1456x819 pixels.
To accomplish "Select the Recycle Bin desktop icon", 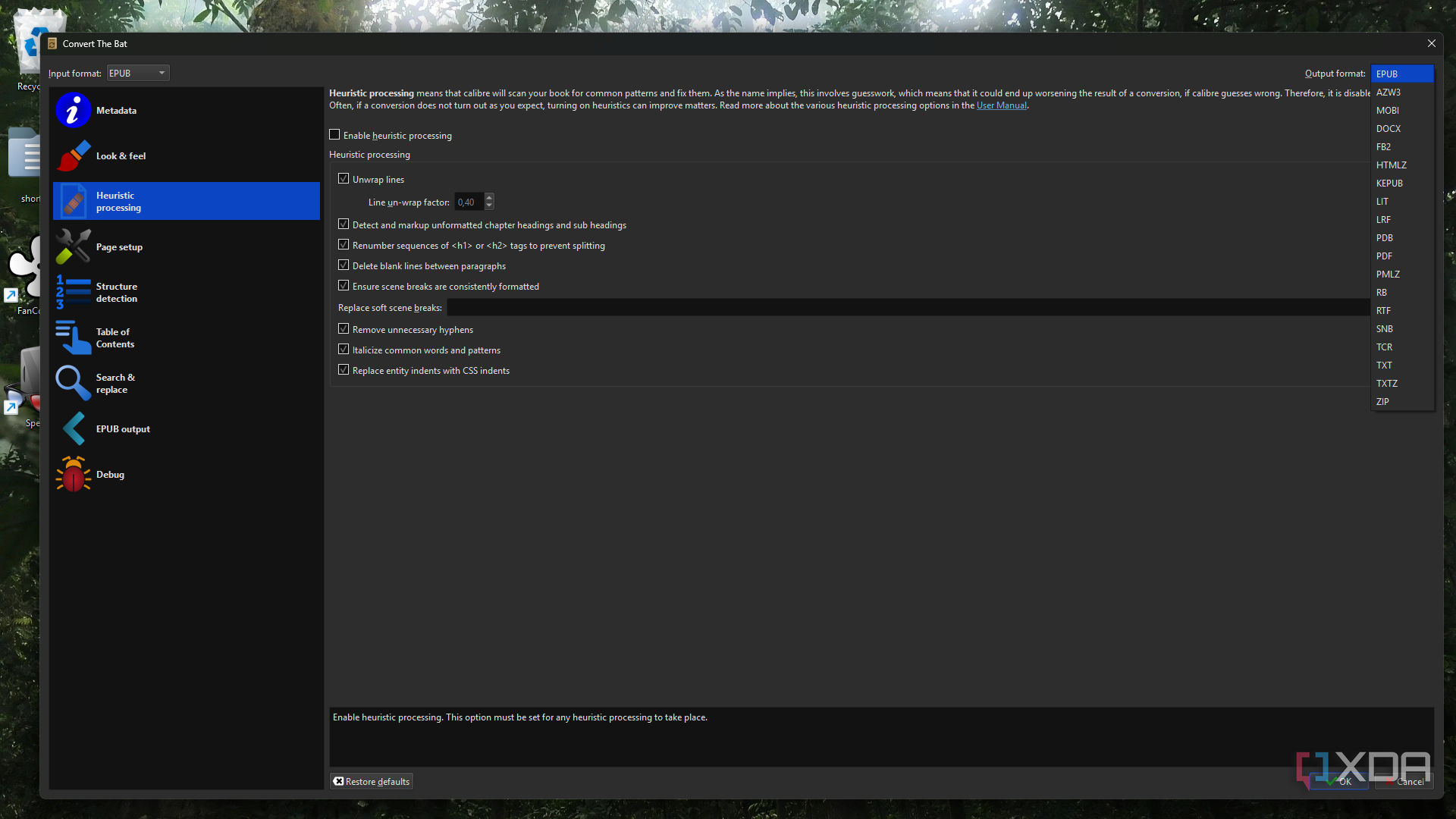I will (30, 49).
